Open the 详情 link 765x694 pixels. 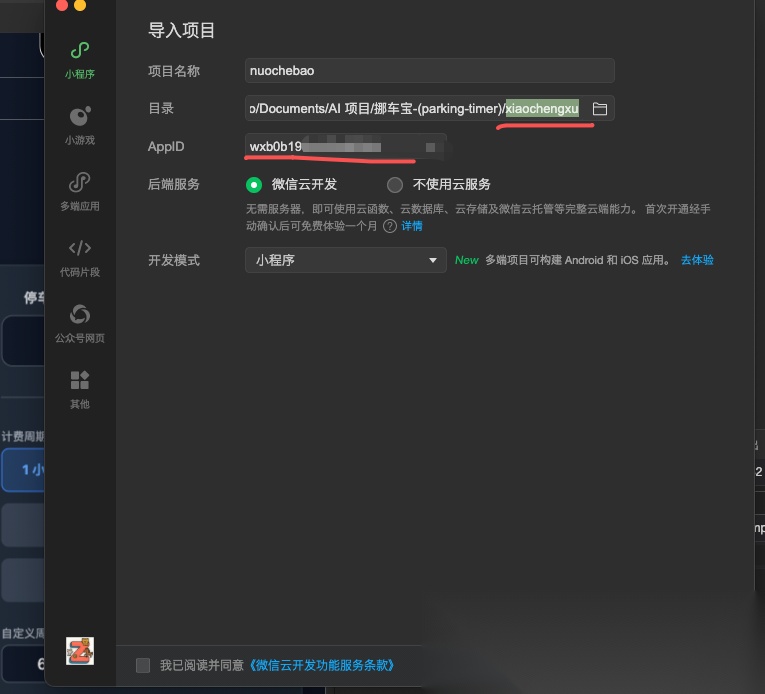[x=412, y=226]
